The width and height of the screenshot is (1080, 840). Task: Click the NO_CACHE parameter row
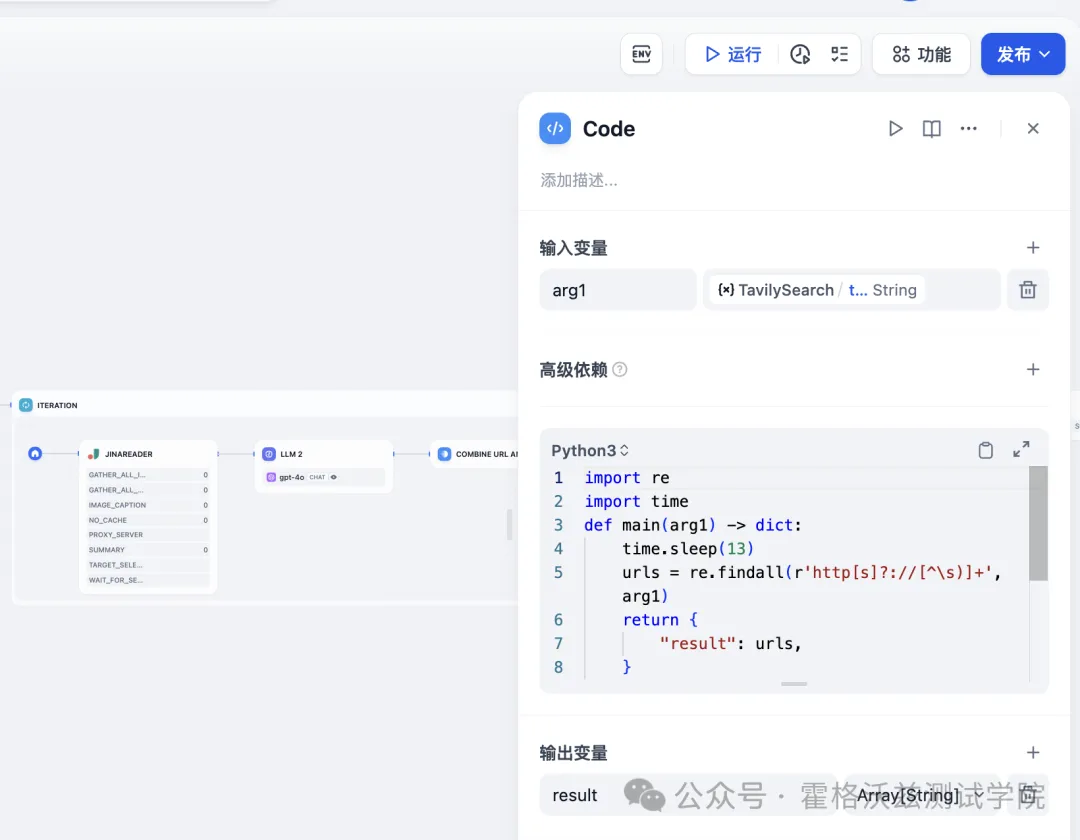click(x=148, y=520)
